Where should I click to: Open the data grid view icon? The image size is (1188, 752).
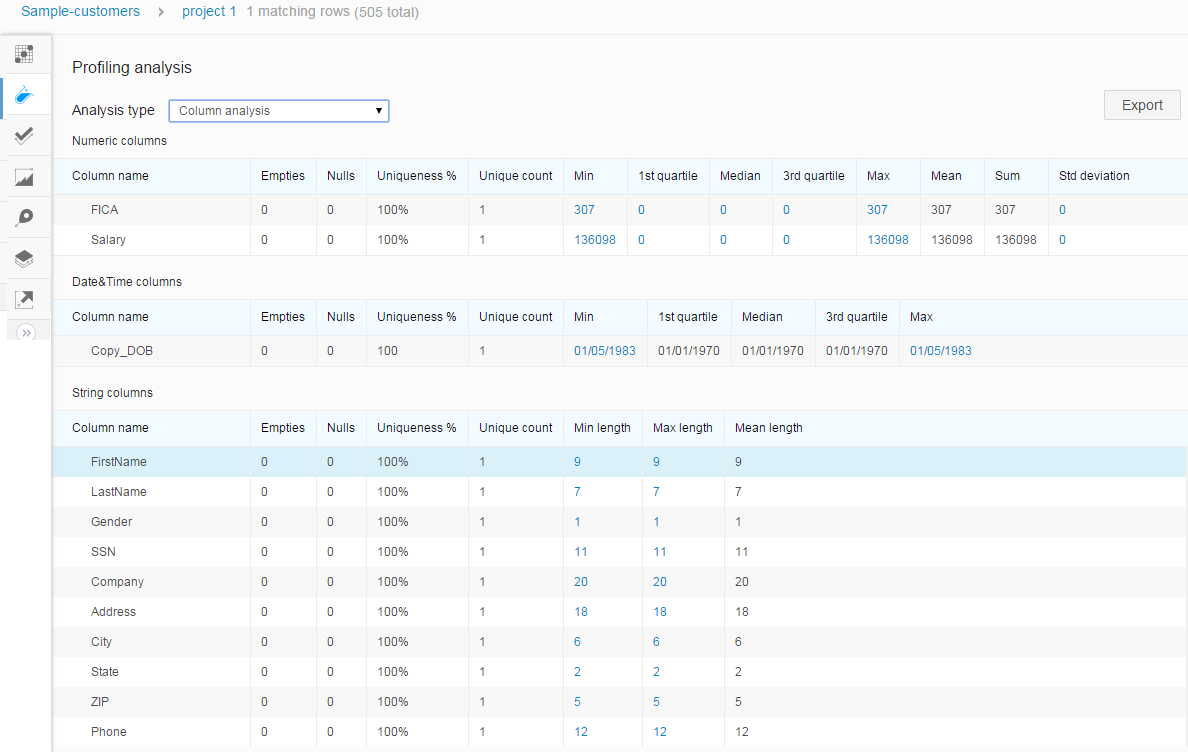(x=25, y=54)
